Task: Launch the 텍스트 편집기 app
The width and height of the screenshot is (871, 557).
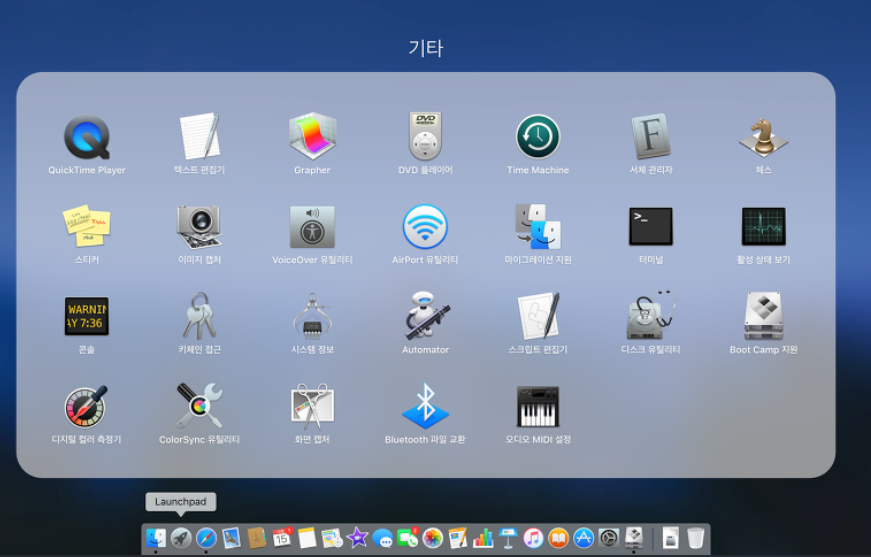Action: pos(199,137)
